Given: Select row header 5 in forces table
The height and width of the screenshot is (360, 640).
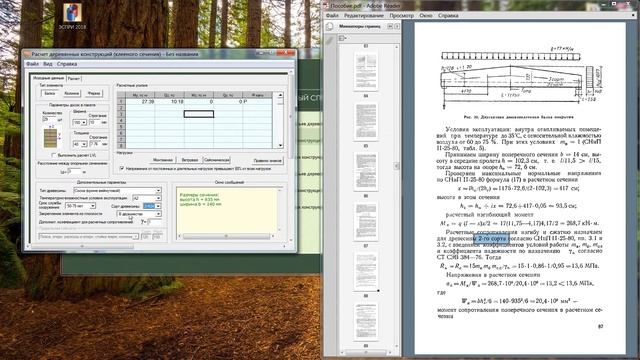Looking at the screenshot, I should pos(121,127).
